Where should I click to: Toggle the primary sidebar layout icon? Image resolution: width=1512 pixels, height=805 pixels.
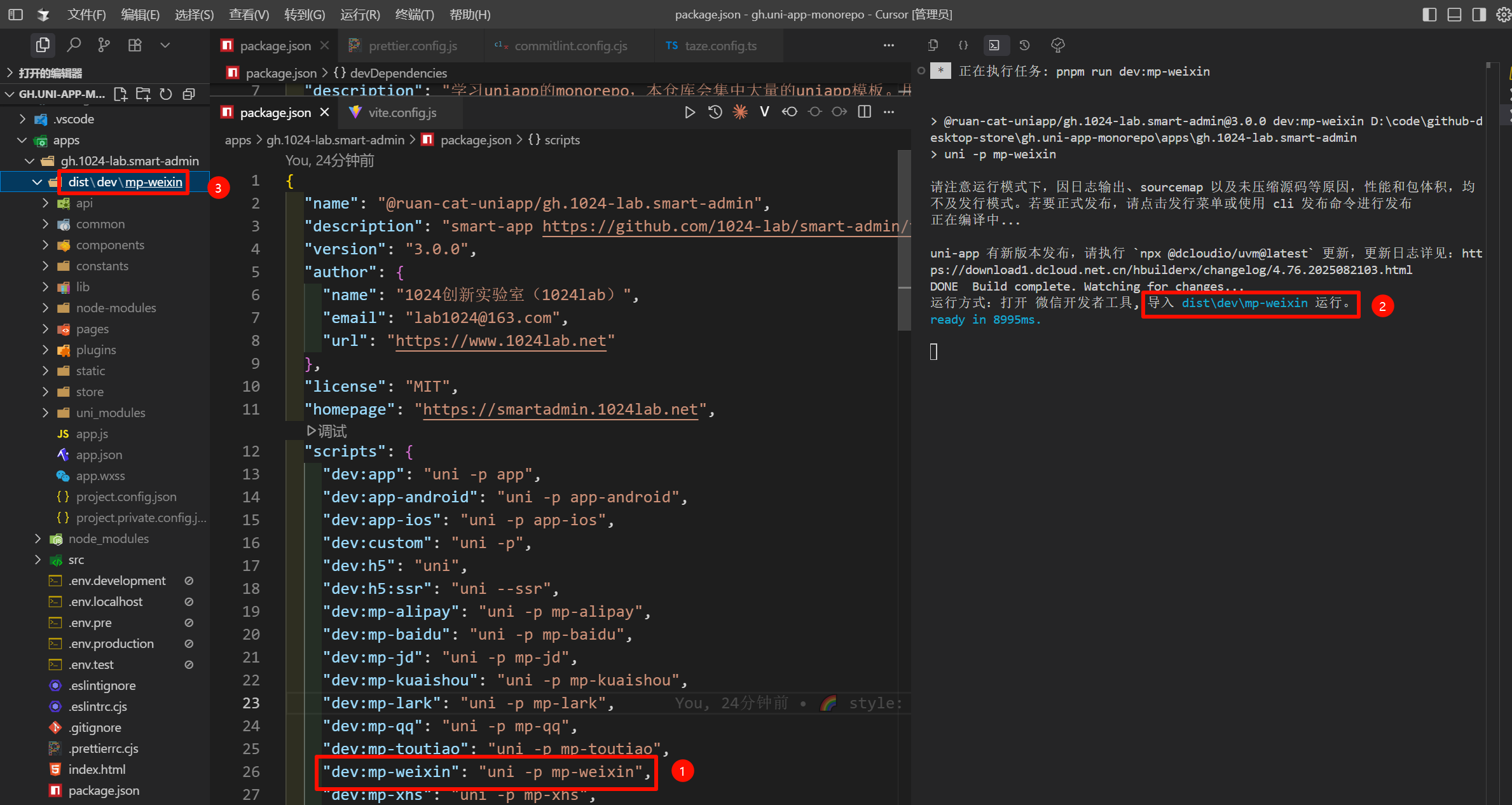click(1429, 14)
